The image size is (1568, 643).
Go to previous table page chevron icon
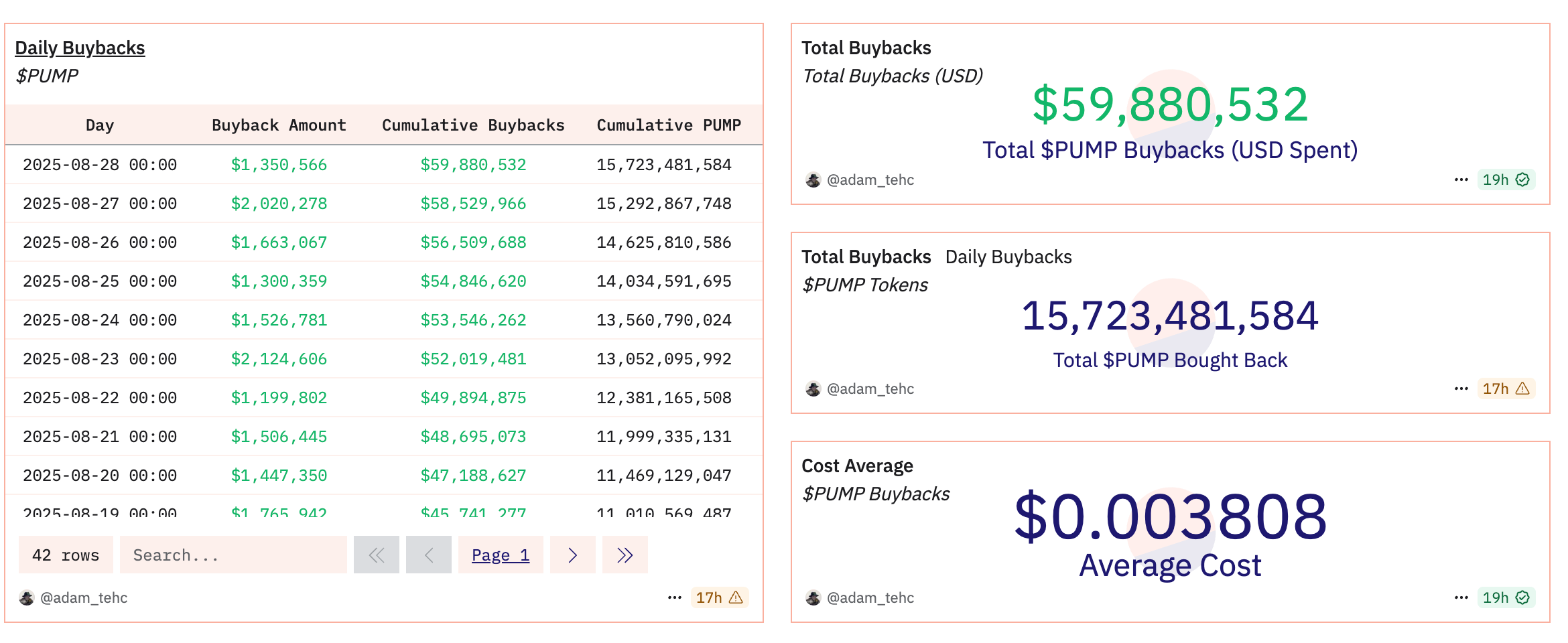(429, 555)
